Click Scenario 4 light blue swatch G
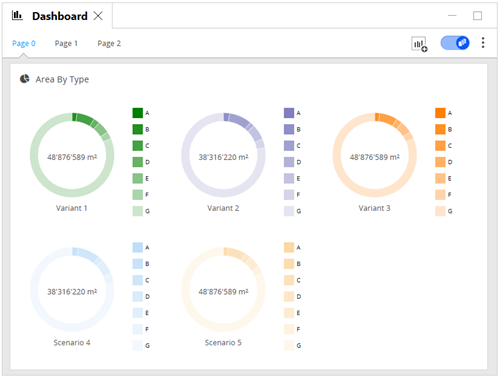The image size is (500, 378). pos(138,345)
